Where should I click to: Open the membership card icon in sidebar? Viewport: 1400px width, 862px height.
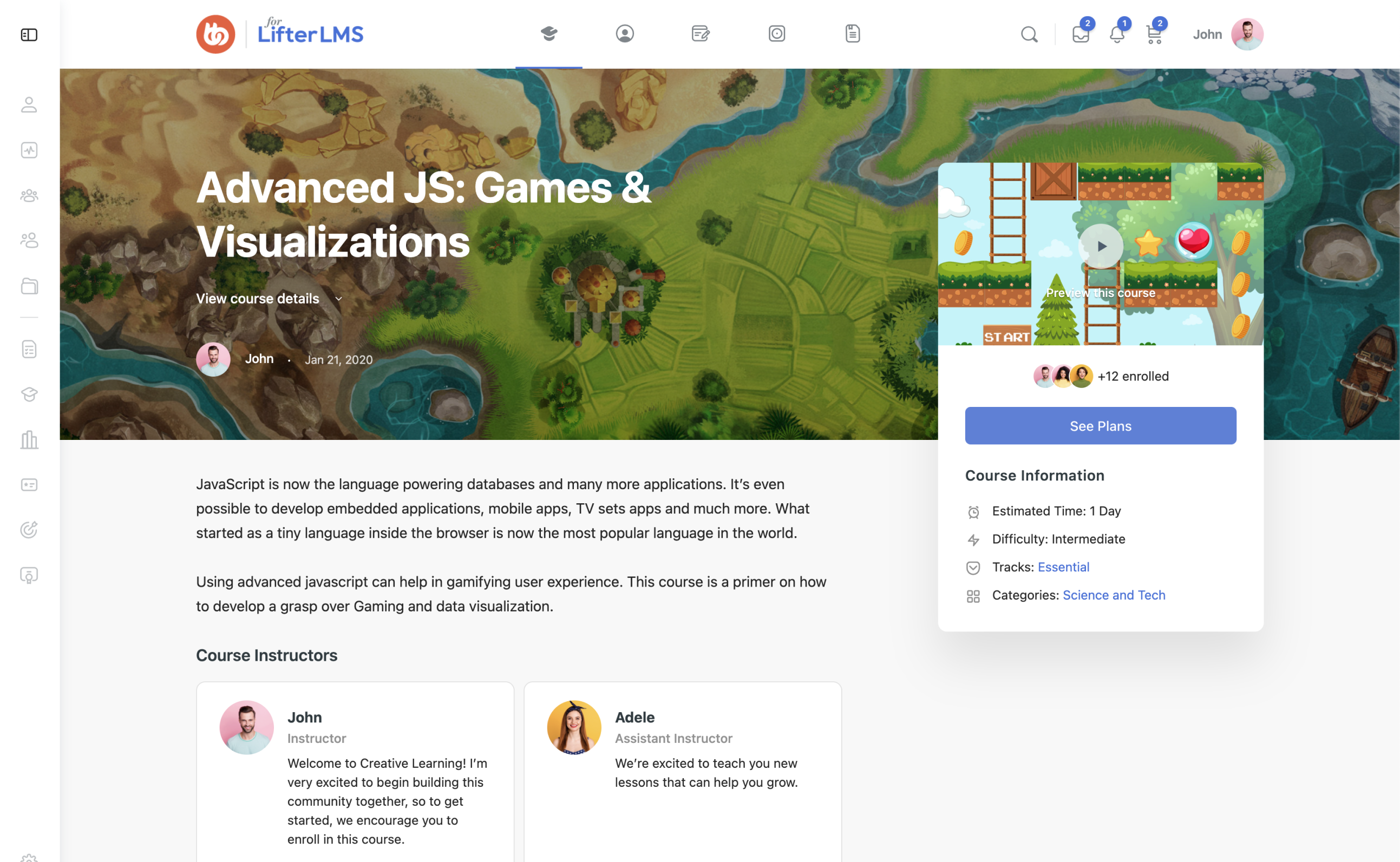point(29,485)
